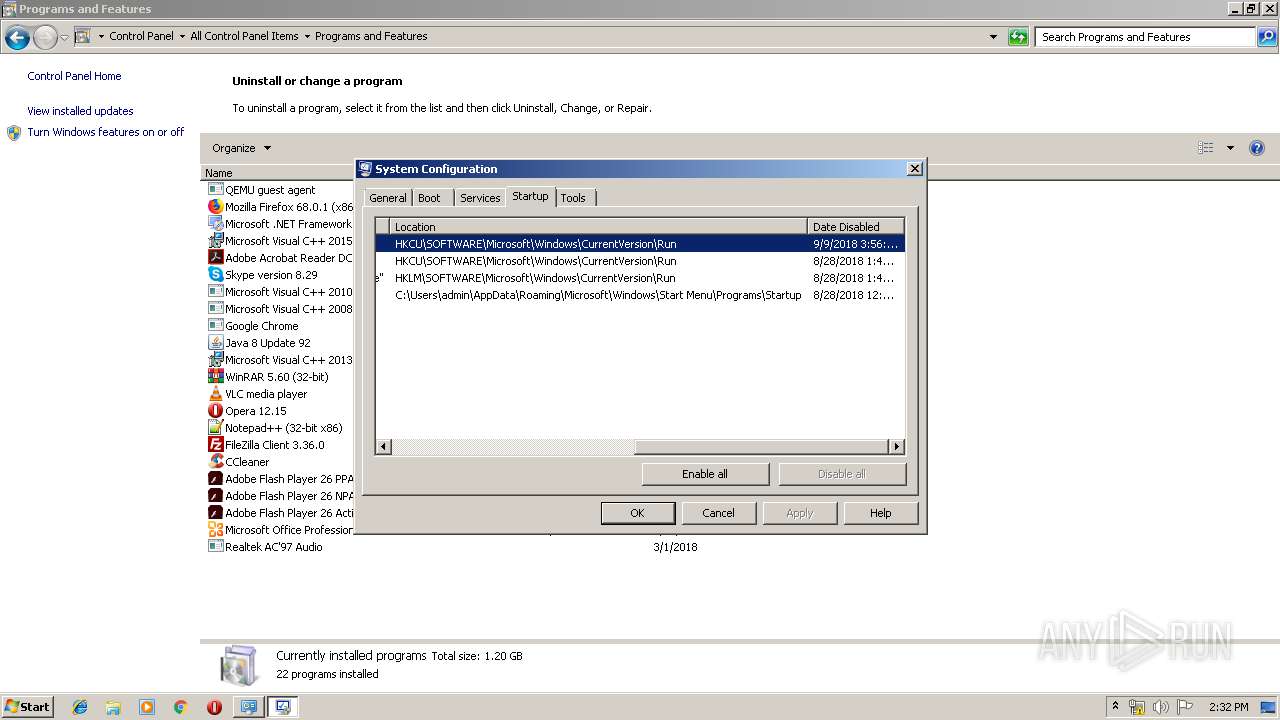Image resolution: width=1280 pixels, height=720 pixels.
Task: Open Windows Explorer folder in taskbar
Action: coord(113,707)
